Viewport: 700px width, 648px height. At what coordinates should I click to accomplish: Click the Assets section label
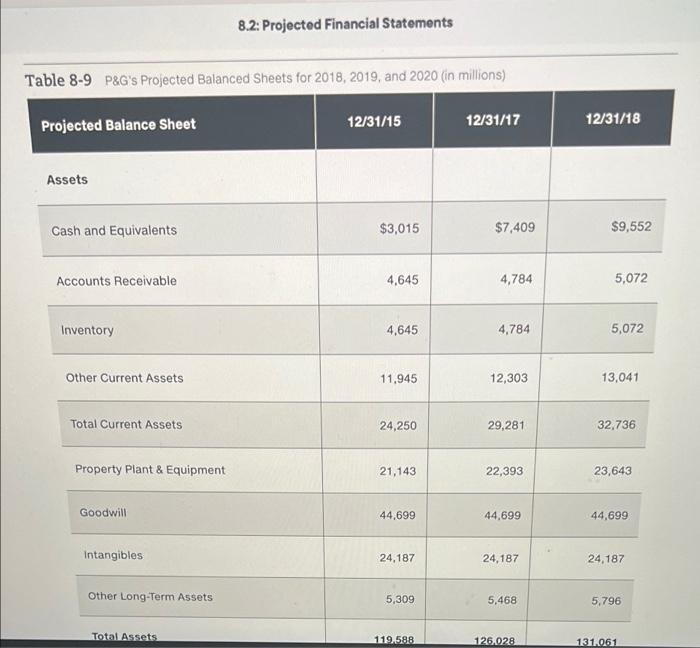click(67, 180)
